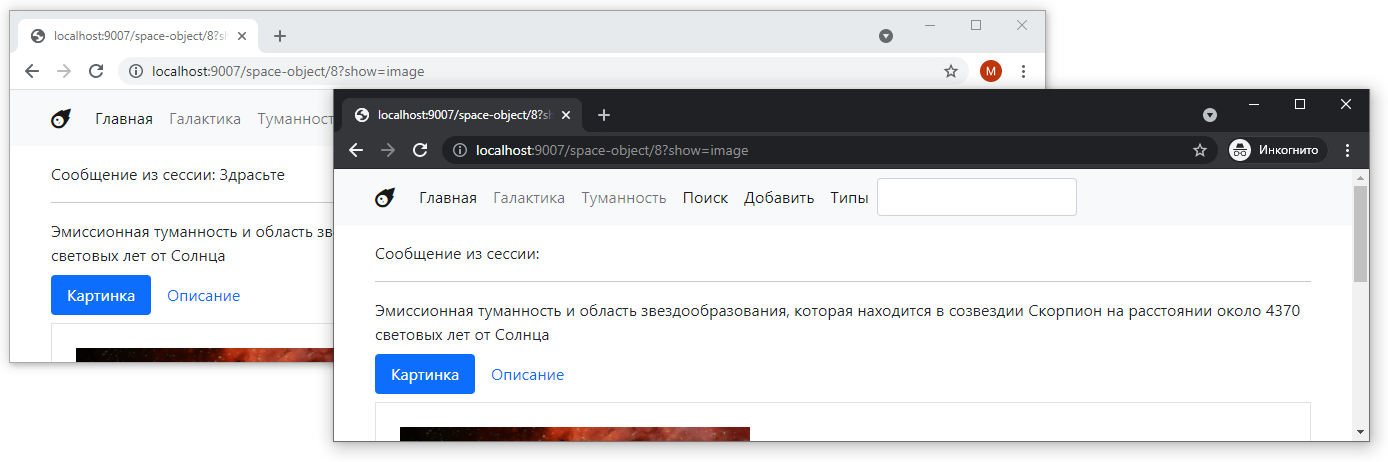
Task: Click the blue Картинка button in the incognito window
Action: (x=424, y=374)
